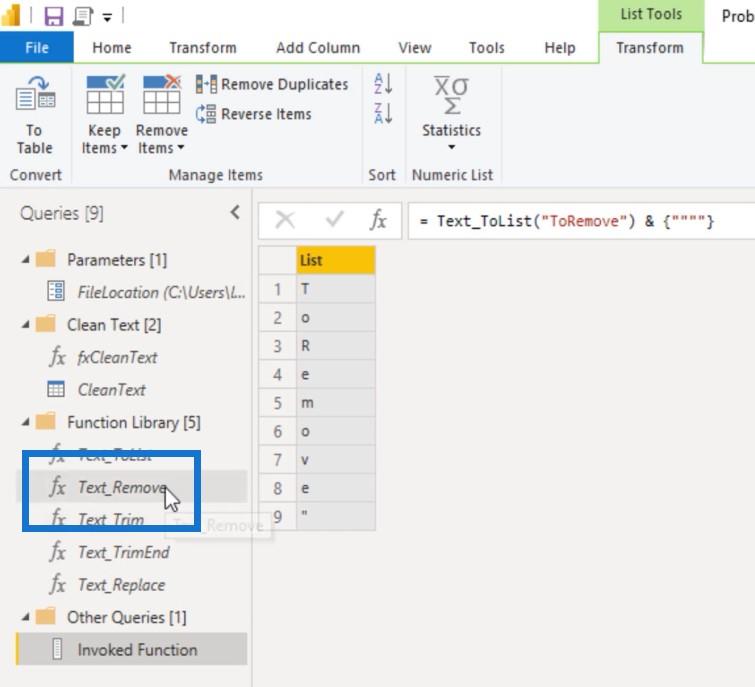Click Reverse Items
Screen dimensions: 755x687
click(254, 114)
